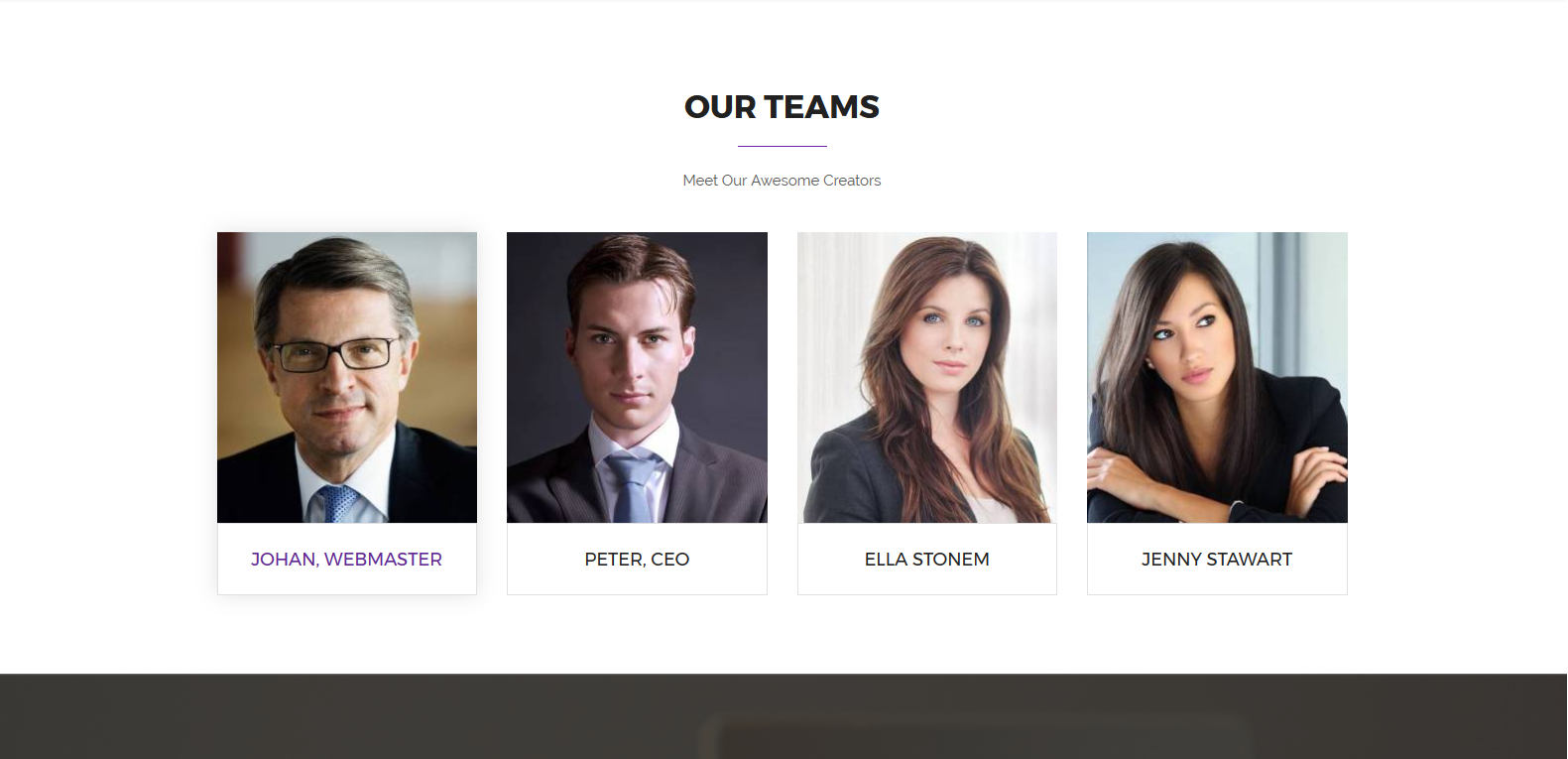The width and height of the screenshot is (1568, 759).
Task: Open Ella Stonem's portrait image
Action: pos(927,377)
